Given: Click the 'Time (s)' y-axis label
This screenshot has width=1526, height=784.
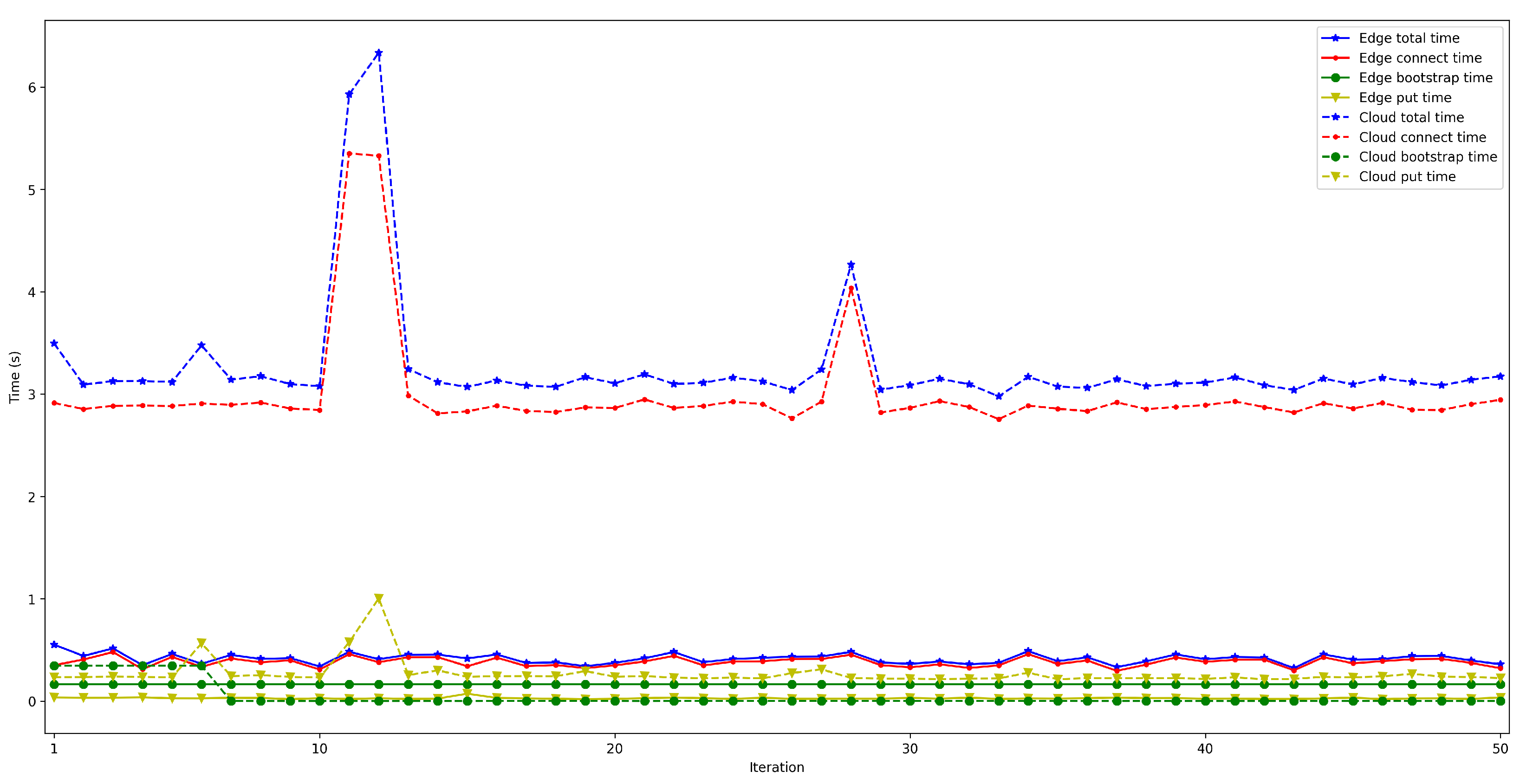Looking at the screenshot, I should (x=15, y=377).
